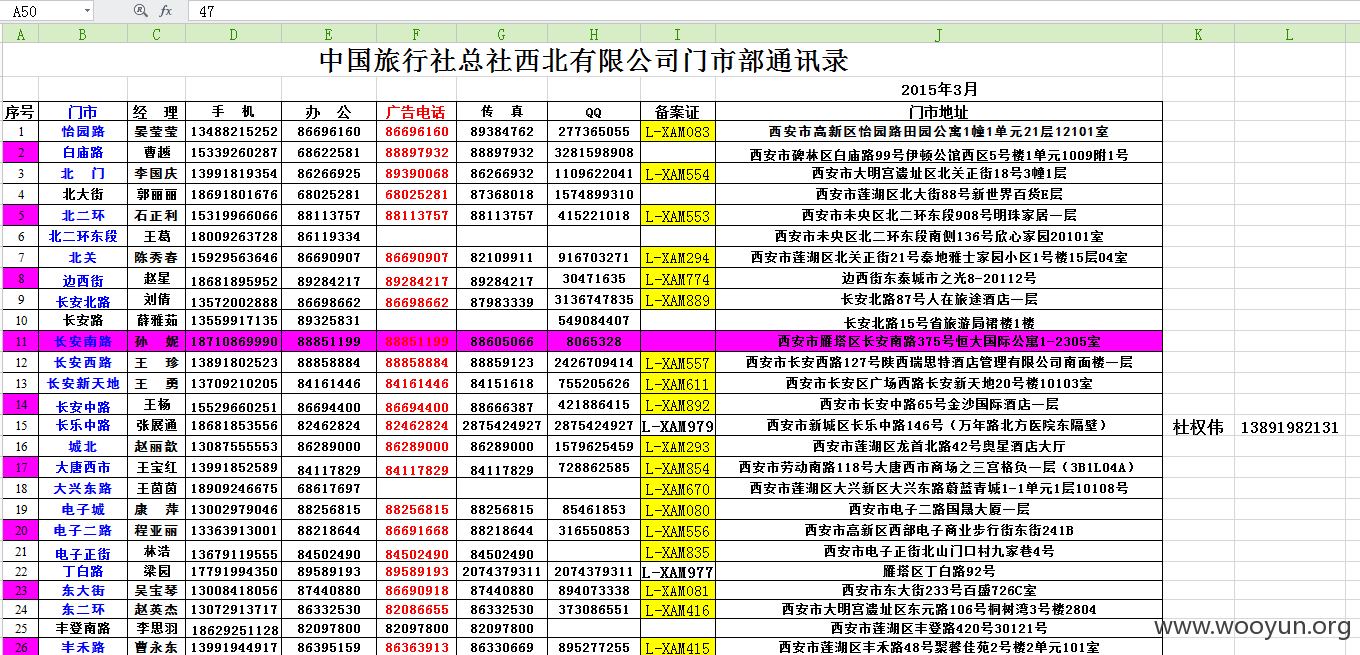The height and width of the screenshot is (655, 1360).
Task: Click the date cell 2015年3月
Action: [x=939, y=89]
